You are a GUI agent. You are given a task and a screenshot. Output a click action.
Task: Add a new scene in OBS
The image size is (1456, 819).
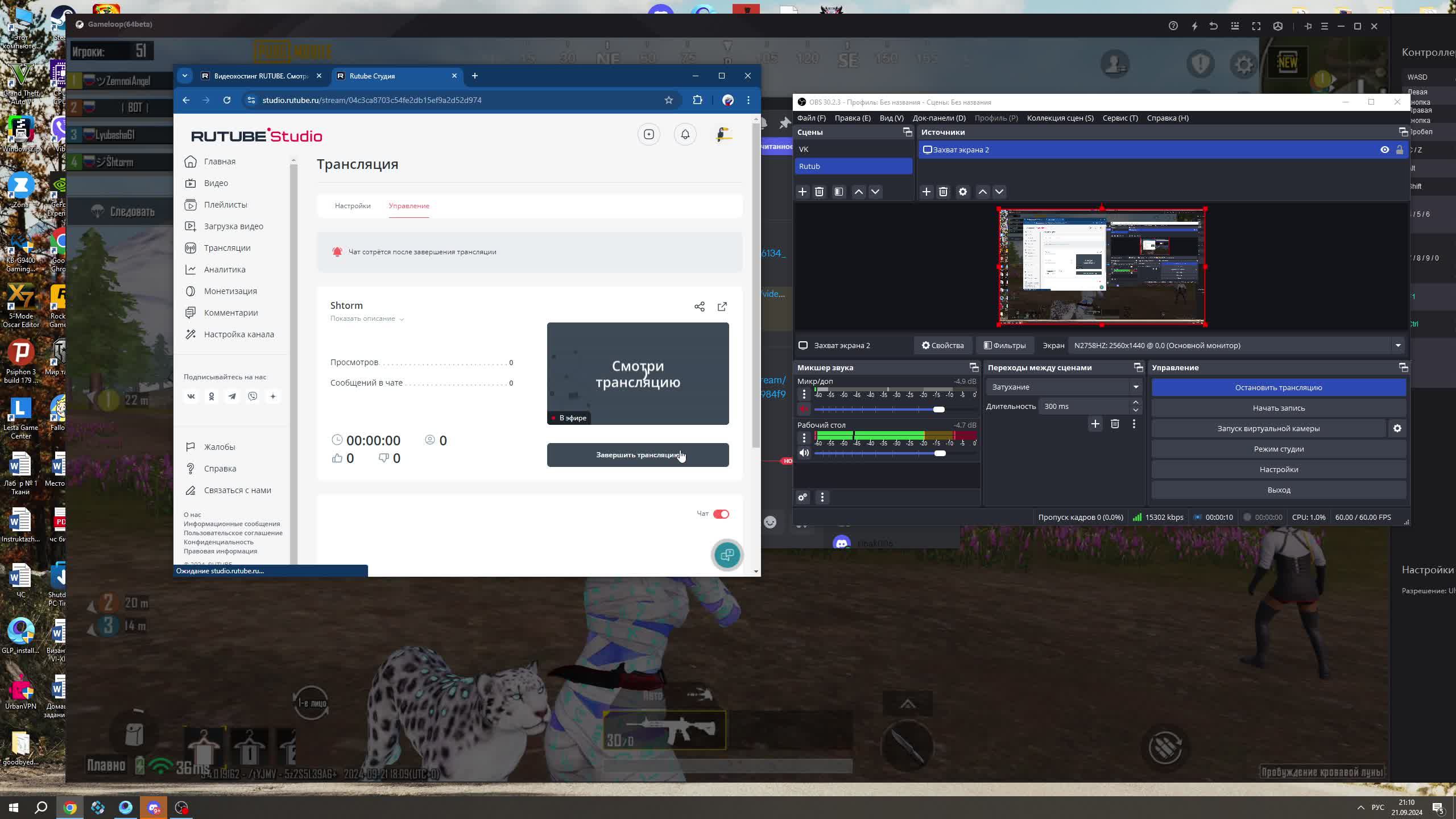[803, 192]
